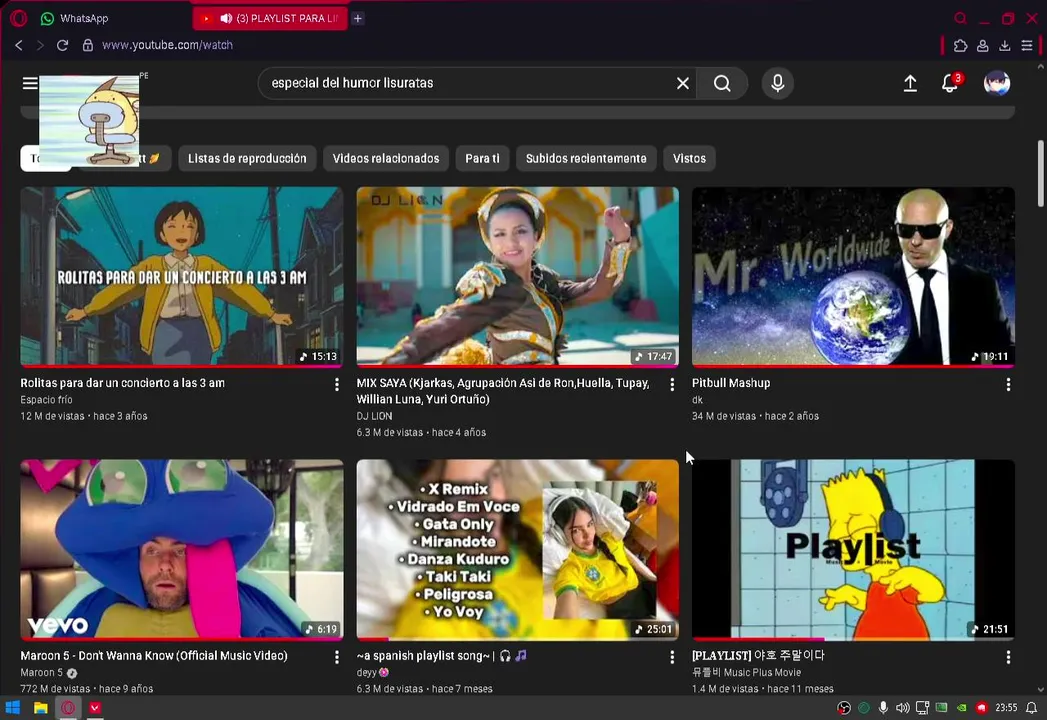
Task: Select the Vistos filter chip
Action: coord(689,158)
